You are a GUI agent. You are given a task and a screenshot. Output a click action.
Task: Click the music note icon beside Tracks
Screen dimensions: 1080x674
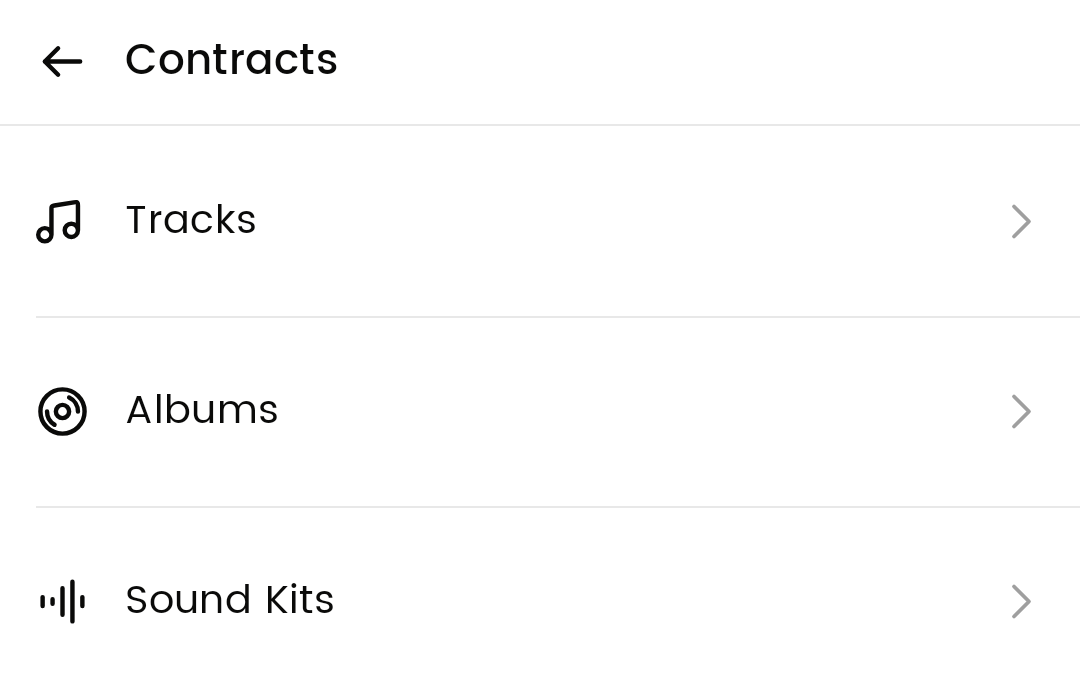(x=59, y=221)
